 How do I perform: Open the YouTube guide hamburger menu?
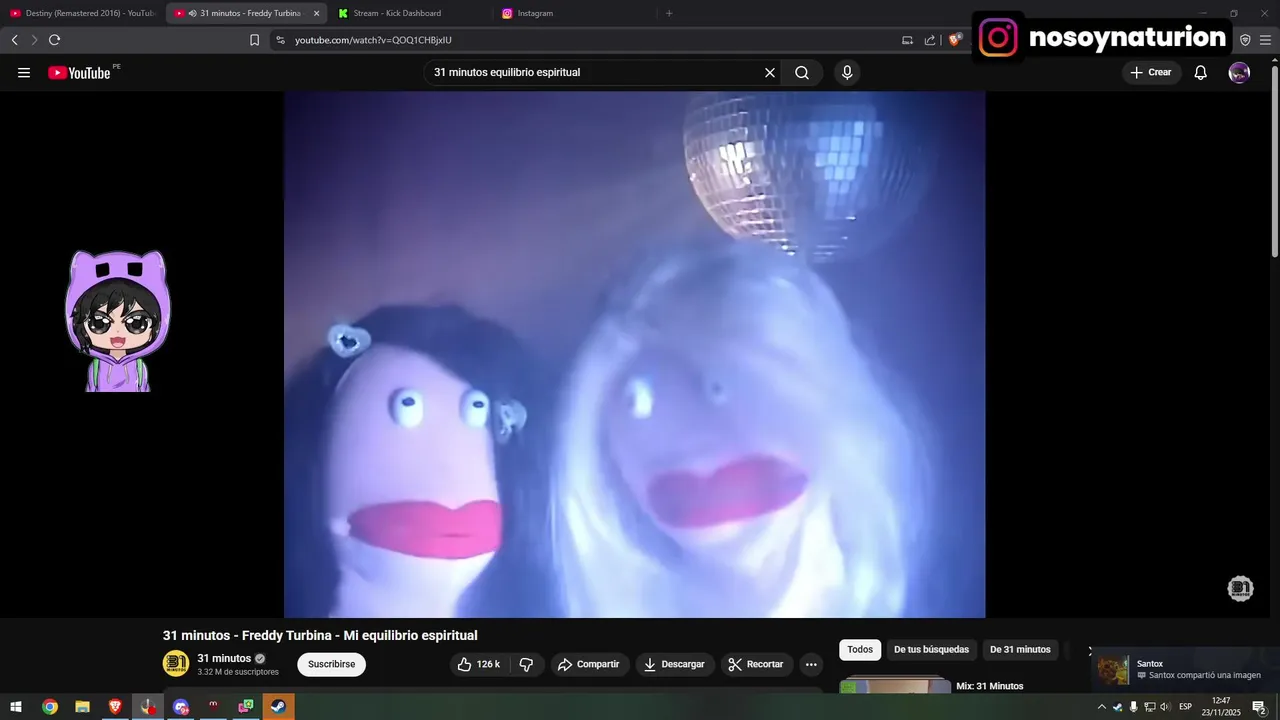pyautogui.click(x=24, y=72)
